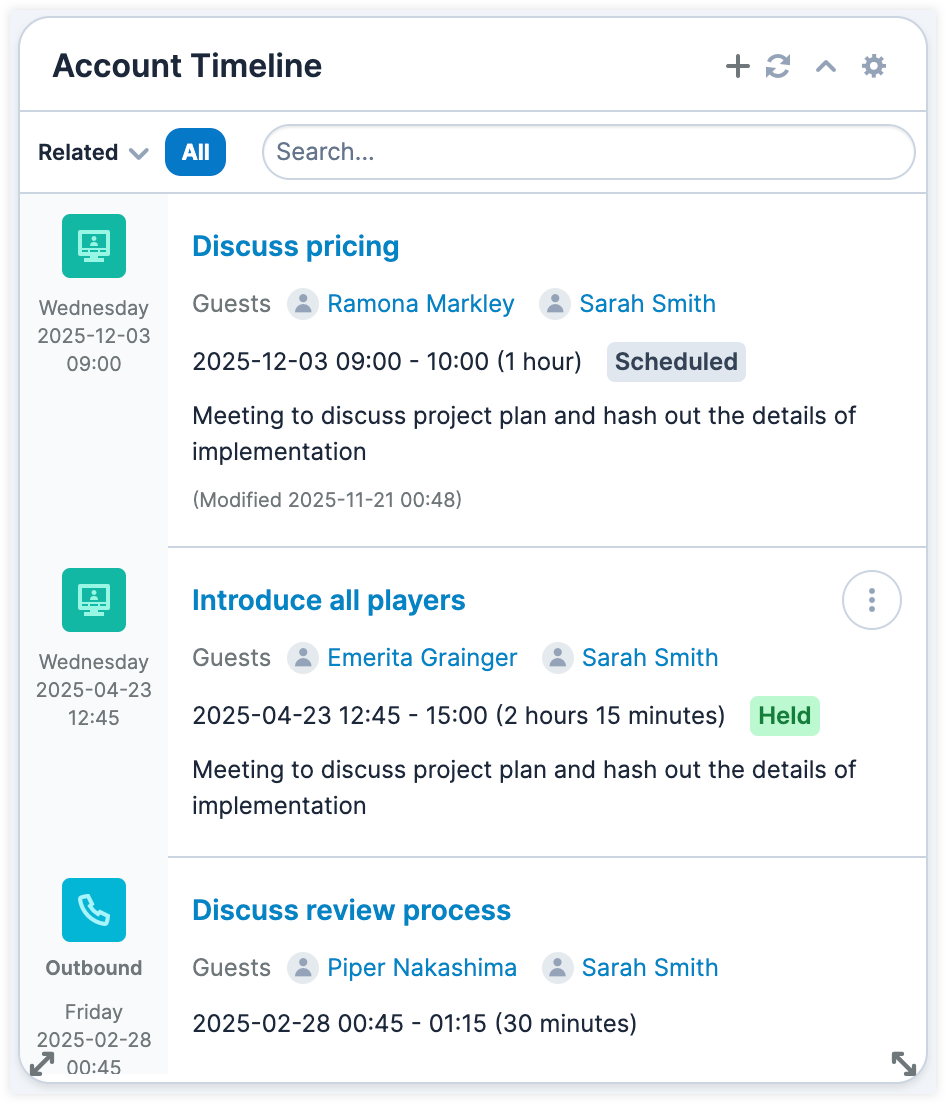Open Ramona Markley's contact
This screenshot has height=1104, width=946.
point(420,304)
